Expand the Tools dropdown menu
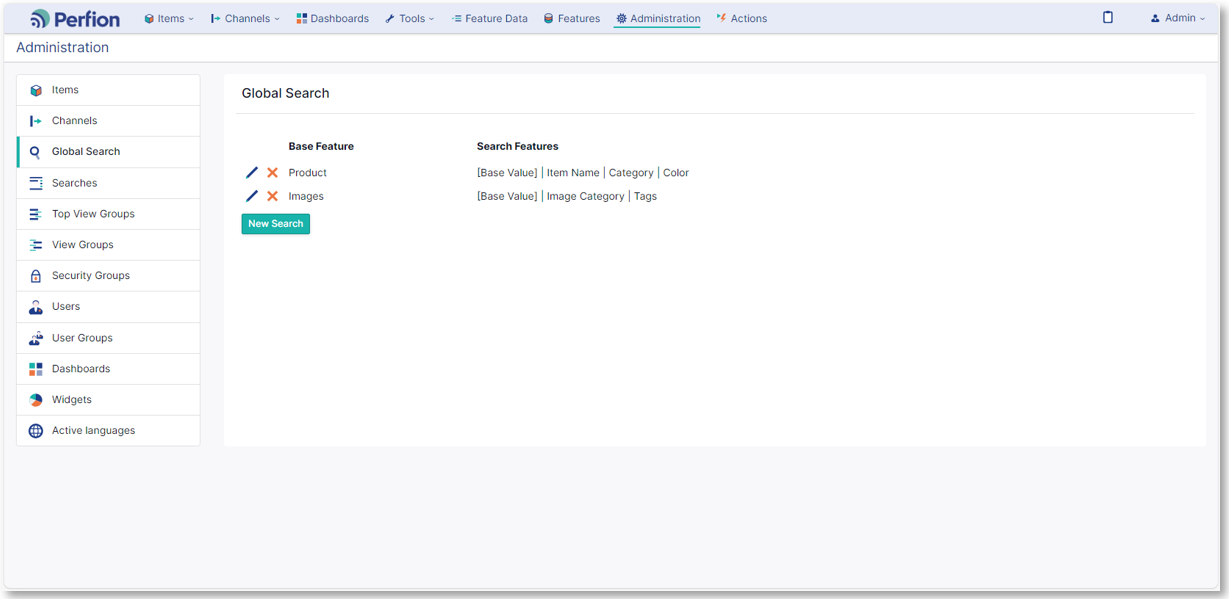The height and width of the screenshot is (599, 1229). [x=410, y=18]
